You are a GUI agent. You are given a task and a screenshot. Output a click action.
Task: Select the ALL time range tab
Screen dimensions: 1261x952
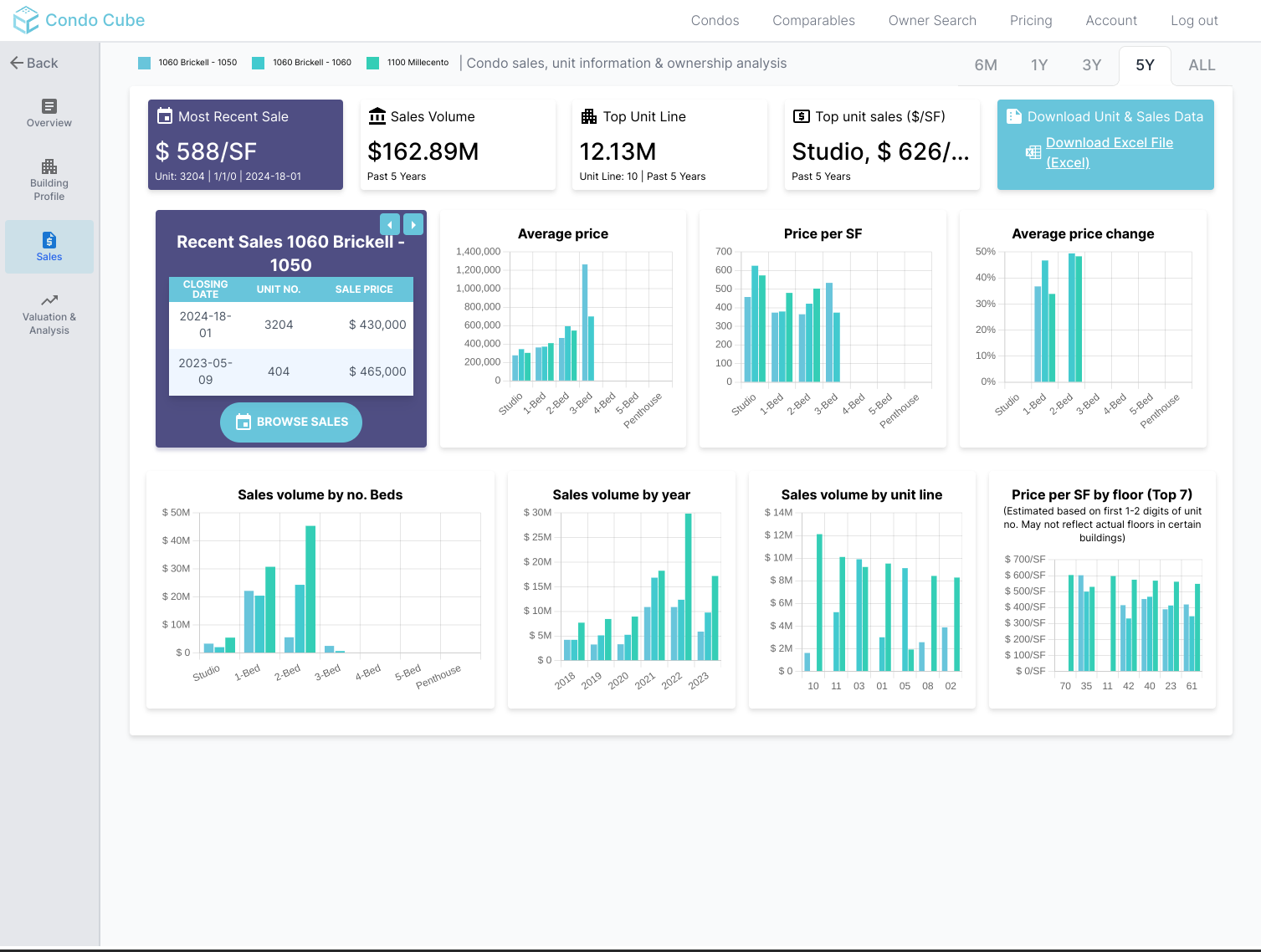coord(1202,65)
